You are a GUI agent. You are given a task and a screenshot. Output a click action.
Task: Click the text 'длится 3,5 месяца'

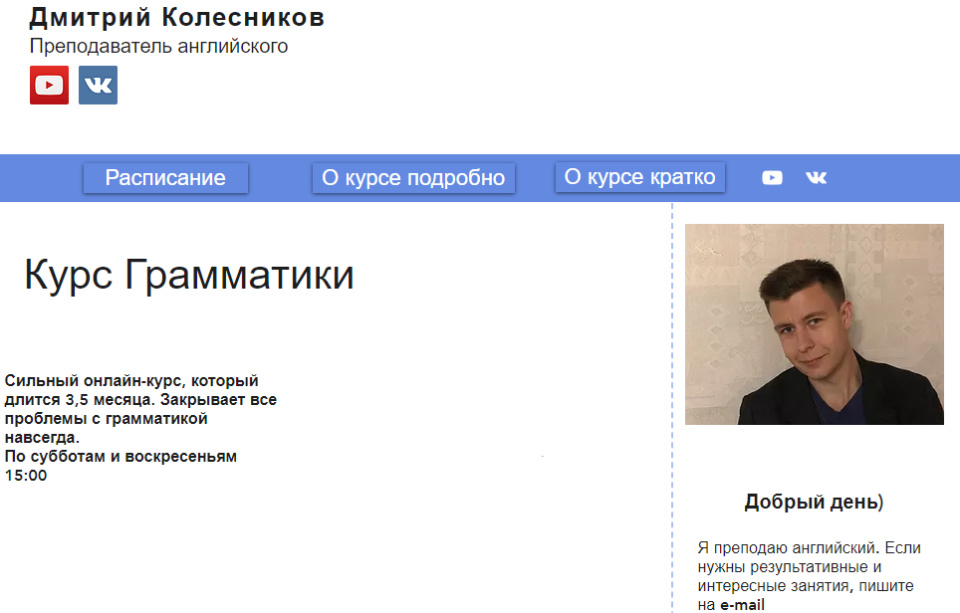tap(80, 400)
